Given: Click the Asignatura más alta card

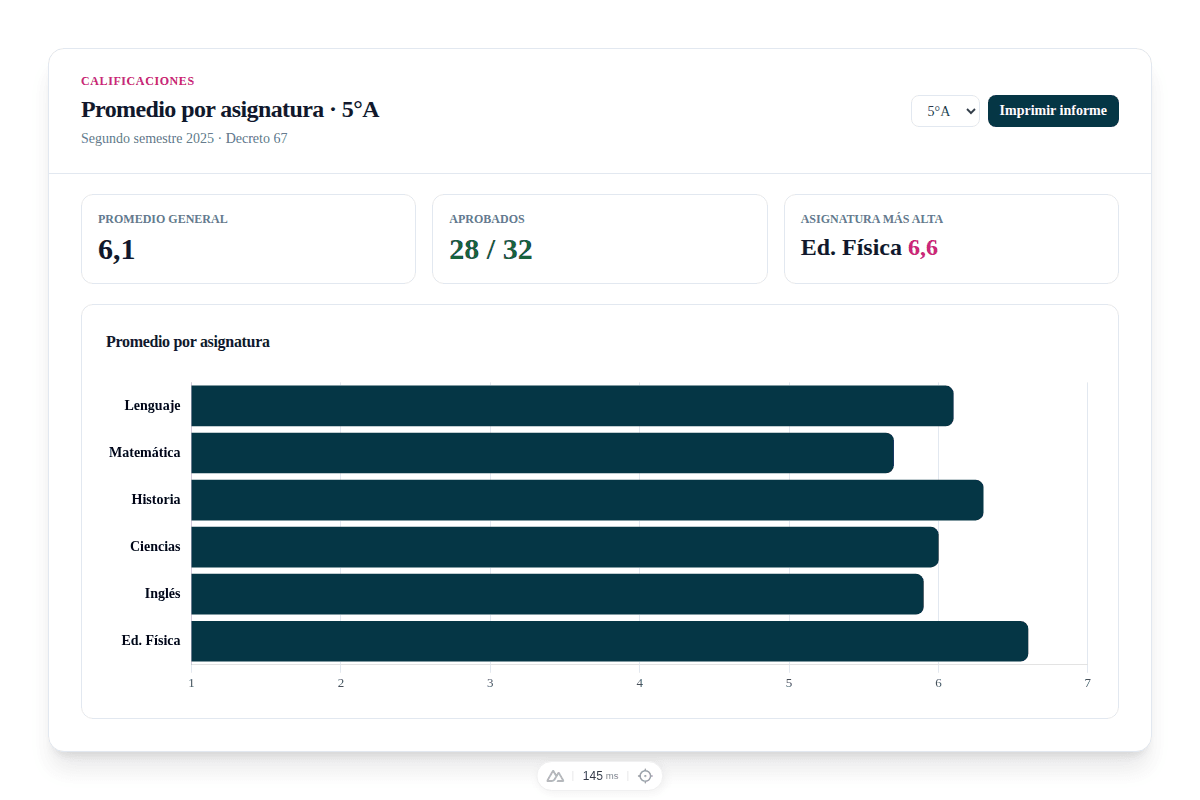Looking at the screenshot, I should 951,239.
